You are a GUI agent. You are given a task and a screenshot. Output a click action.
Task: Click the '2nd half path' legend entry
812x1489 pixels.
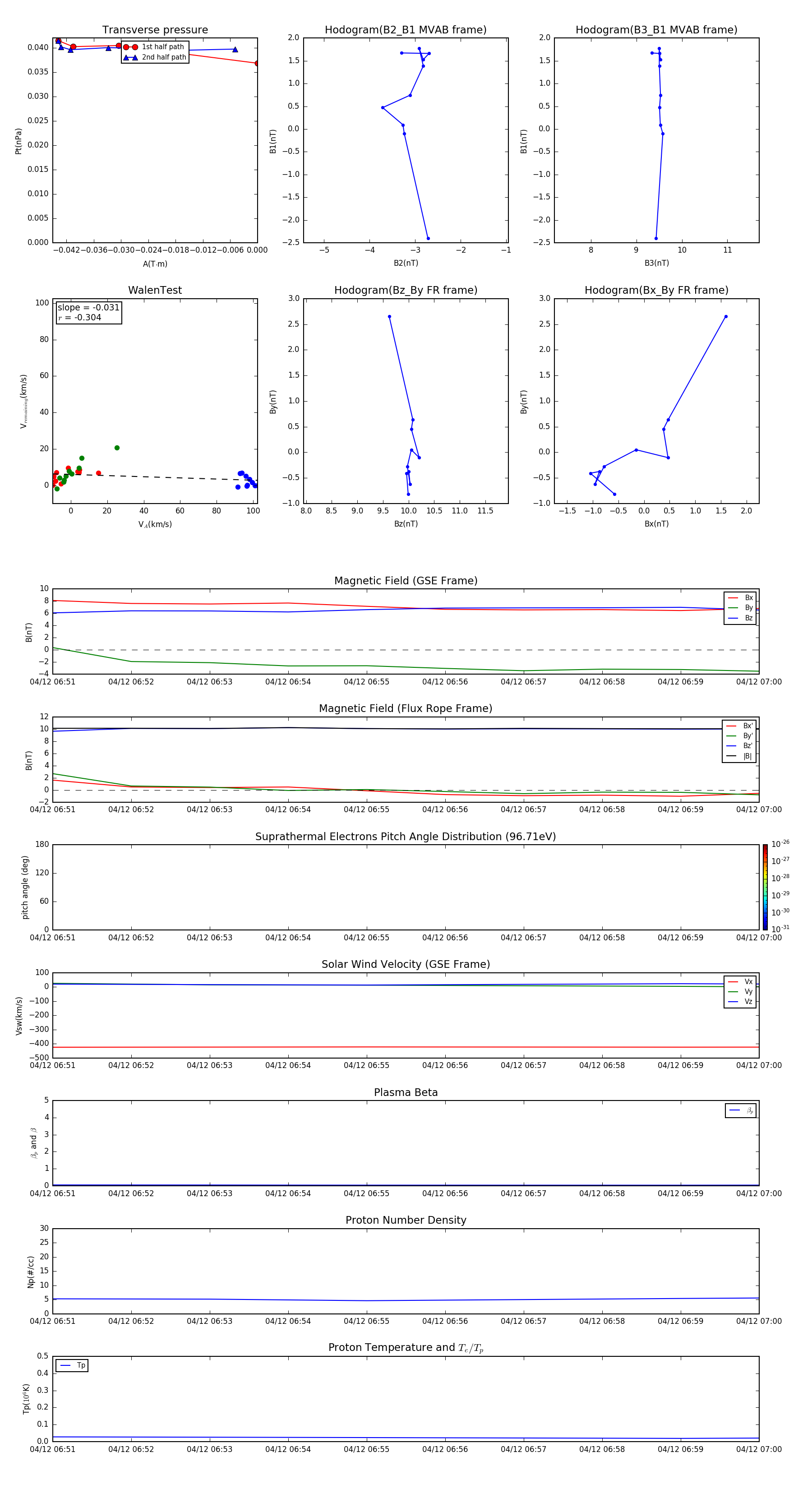pos(155,57)
